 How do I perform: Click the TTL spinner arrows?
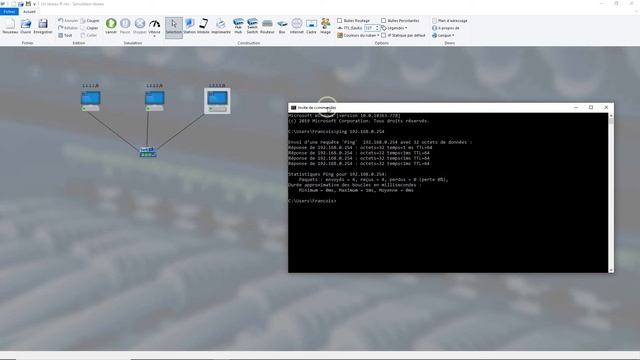tap(377, 28)
